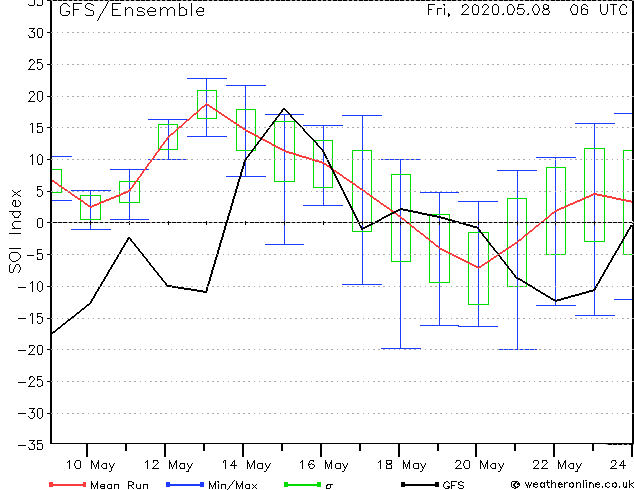Click the red Mean Run legend line
The width and height of the screenshot is (634, 490).
point(67,484)
